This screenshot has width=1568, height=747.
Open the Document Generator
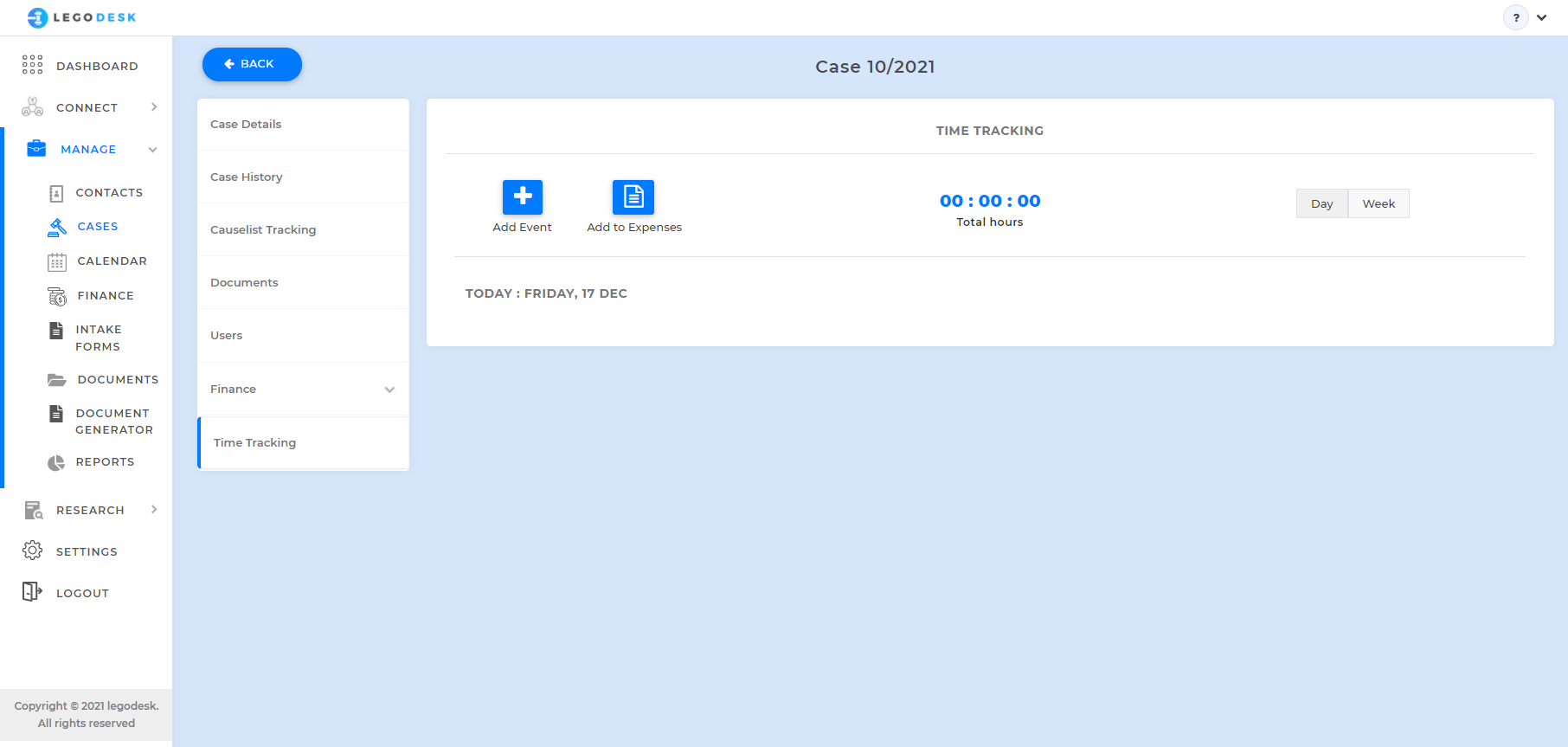tap(113, 421)
